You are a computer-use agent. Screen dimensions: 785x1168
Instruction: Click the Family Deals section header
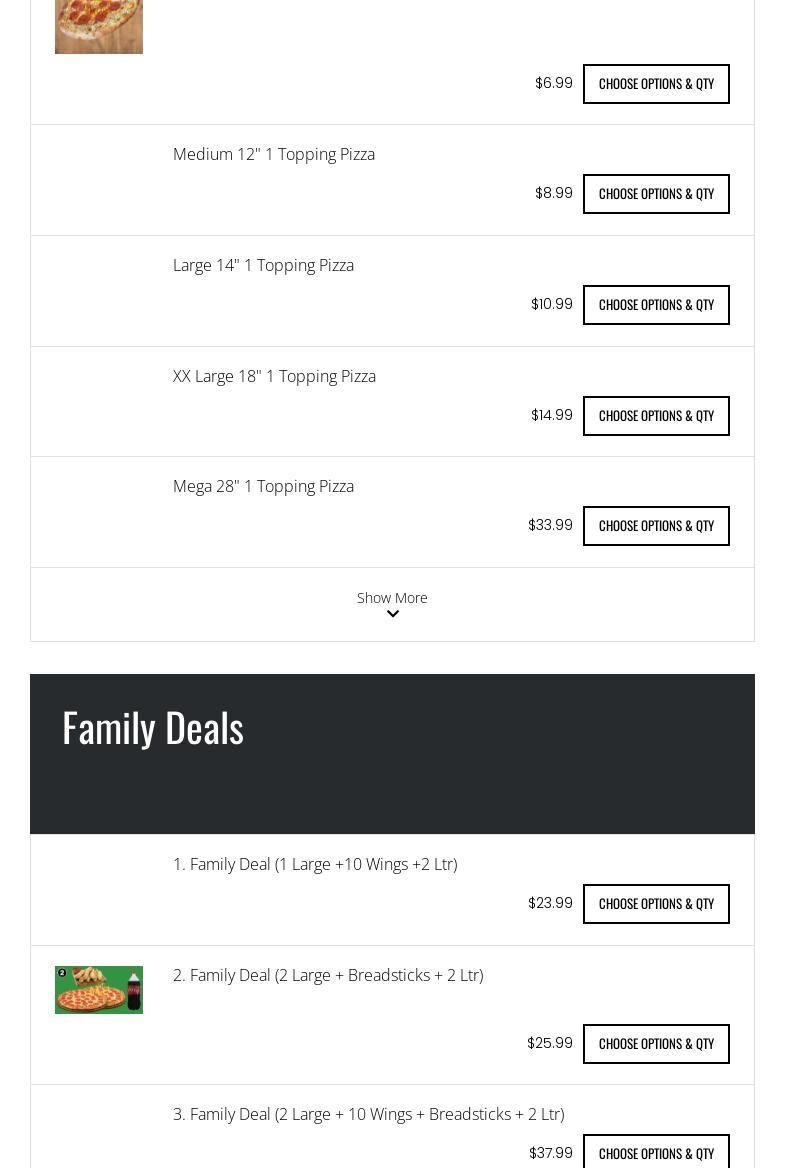click(153, 728)
